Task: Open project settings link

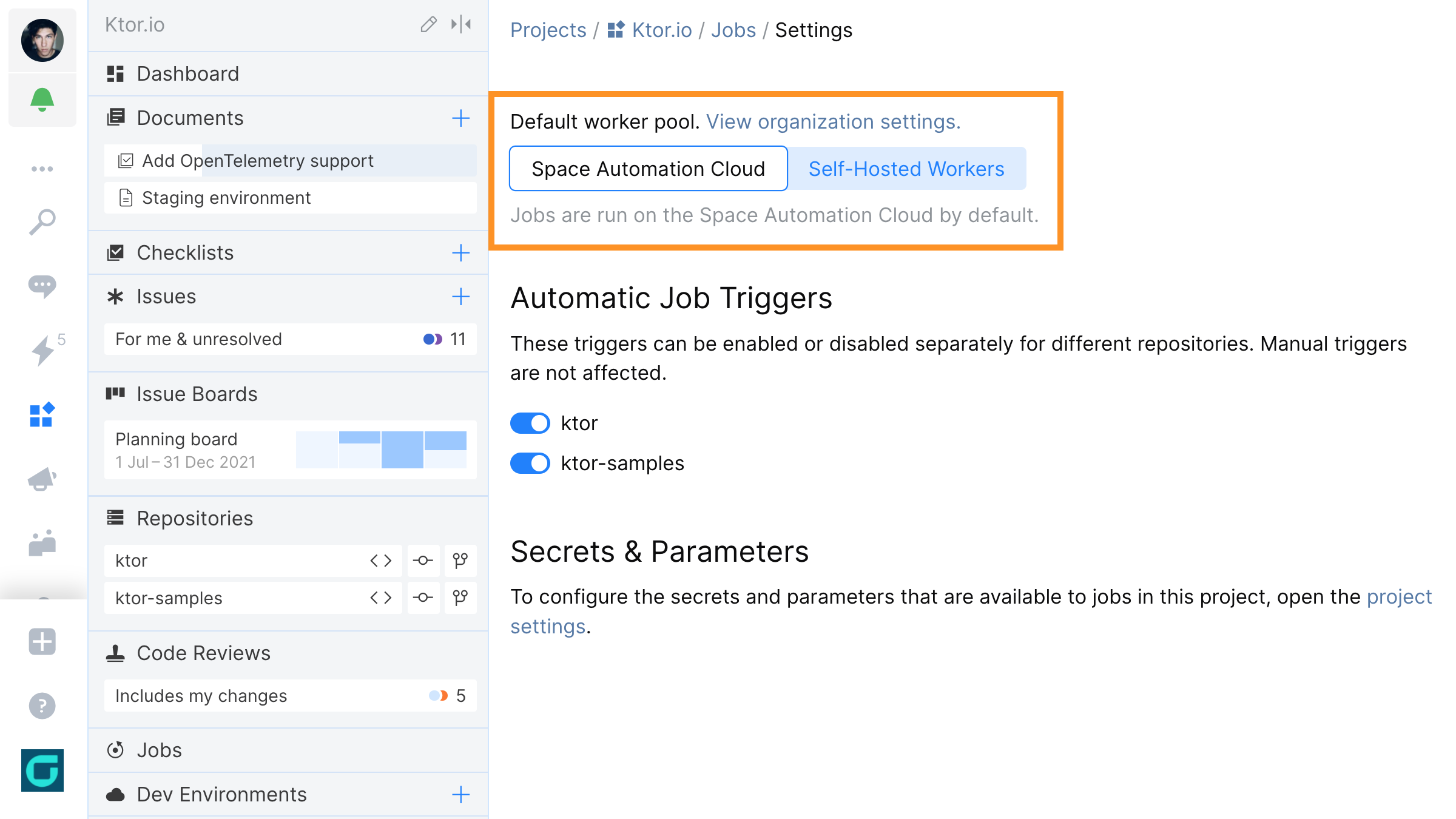Action: (1399, 597)
